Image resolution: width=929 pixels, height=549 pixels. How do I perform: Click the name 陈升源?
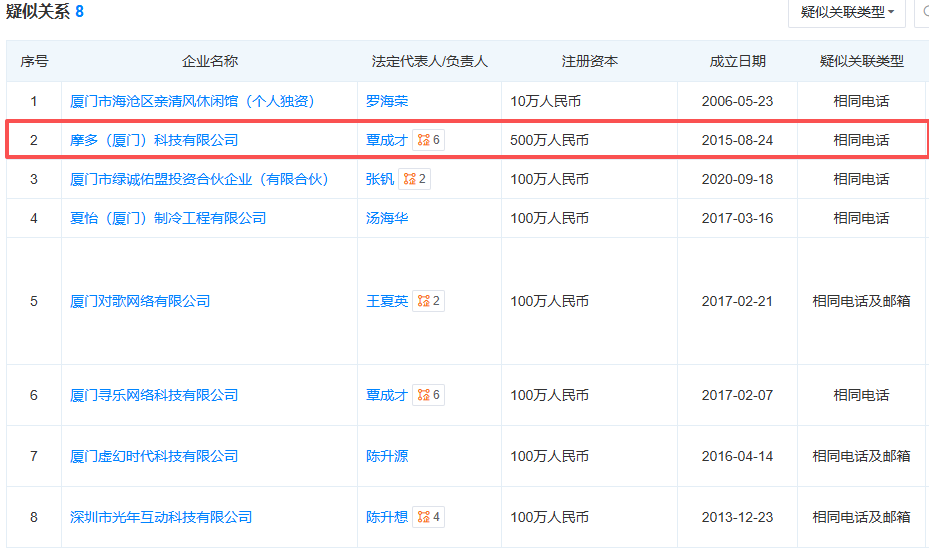coord(387,456)
